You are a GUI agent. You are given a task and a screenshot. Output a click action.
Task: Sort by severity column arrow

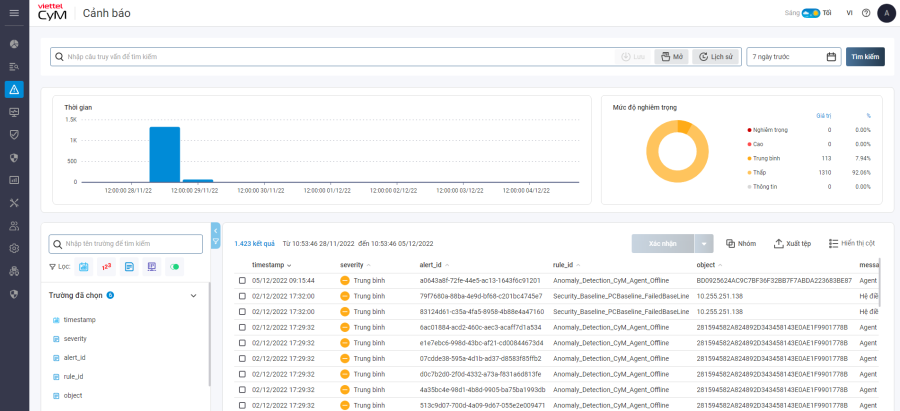pyautogui.click(x=368, y=265)
